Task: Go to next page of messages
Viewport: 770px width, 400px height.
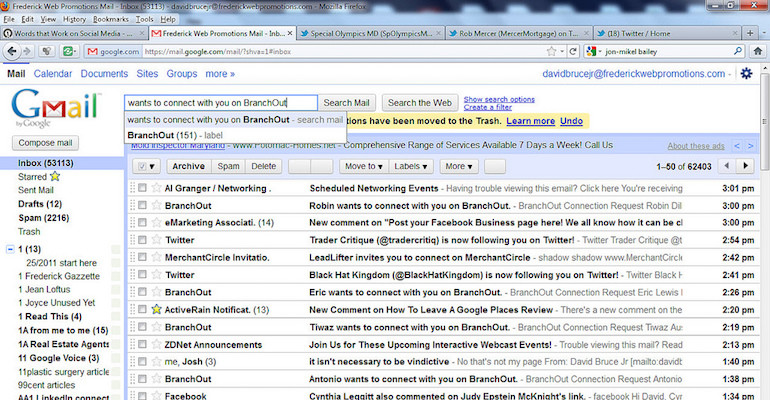Action: click(x=744, y=166)
